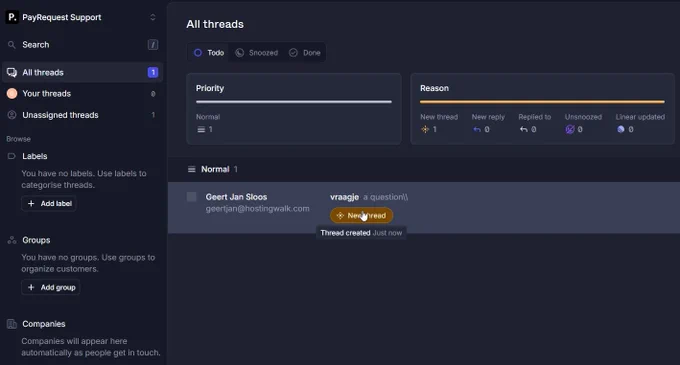Open the PayRequest Support workspace switcher
This screenshot has height=365, width=680.
pos(82,17)
